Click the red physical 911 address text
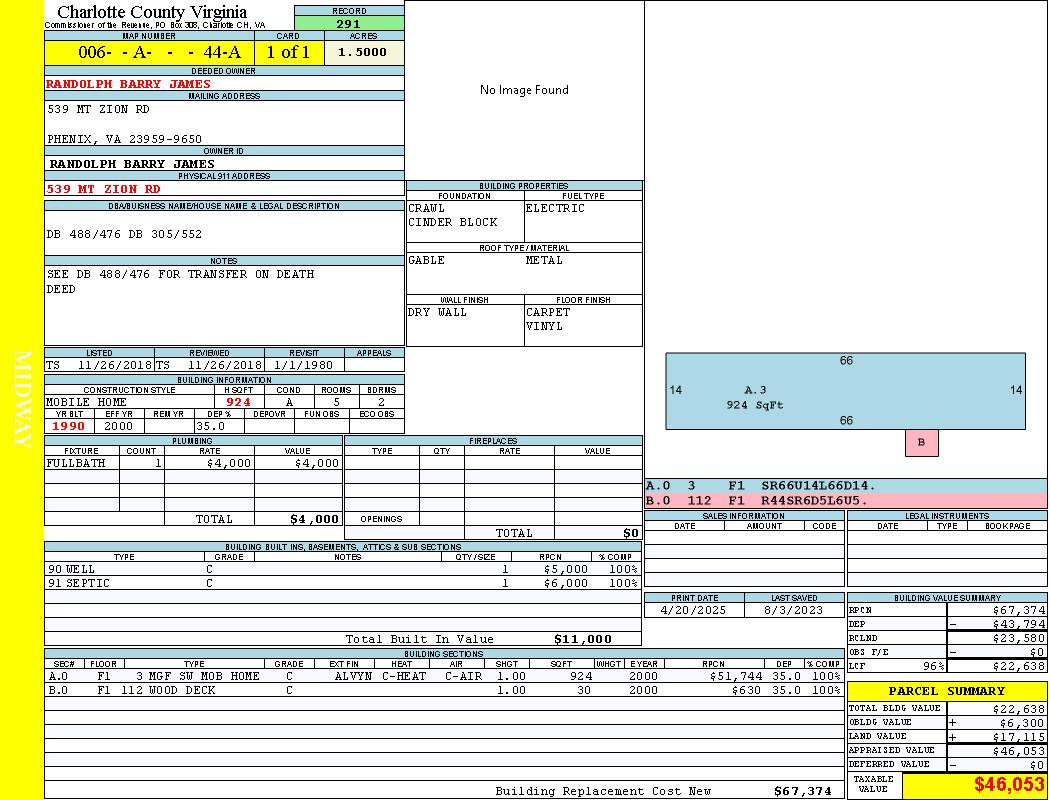This screenshot has height=800, width=1050. 103,188
